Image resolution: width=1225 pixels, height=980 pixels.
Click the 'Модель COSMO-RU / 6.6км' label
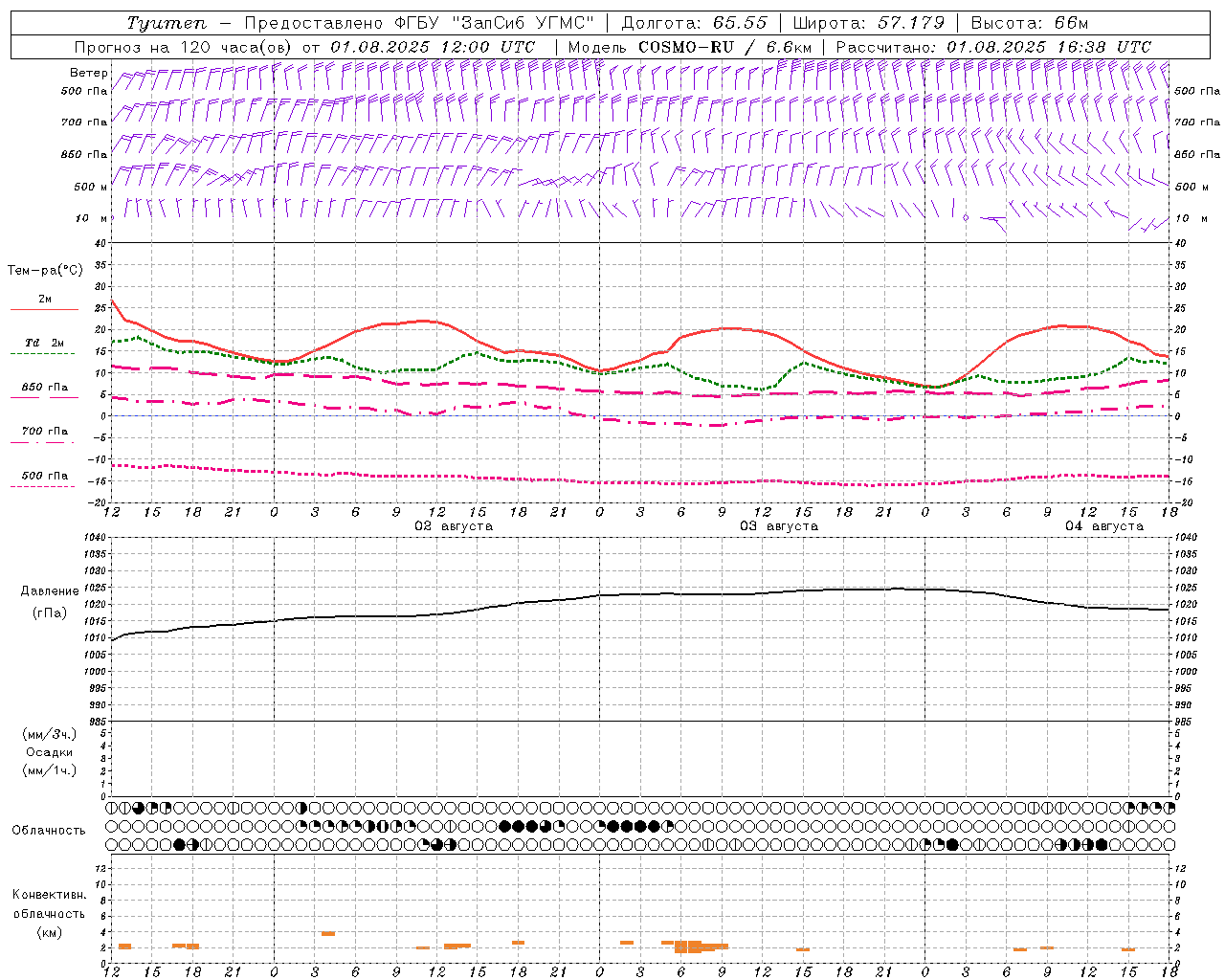[690, 47]
